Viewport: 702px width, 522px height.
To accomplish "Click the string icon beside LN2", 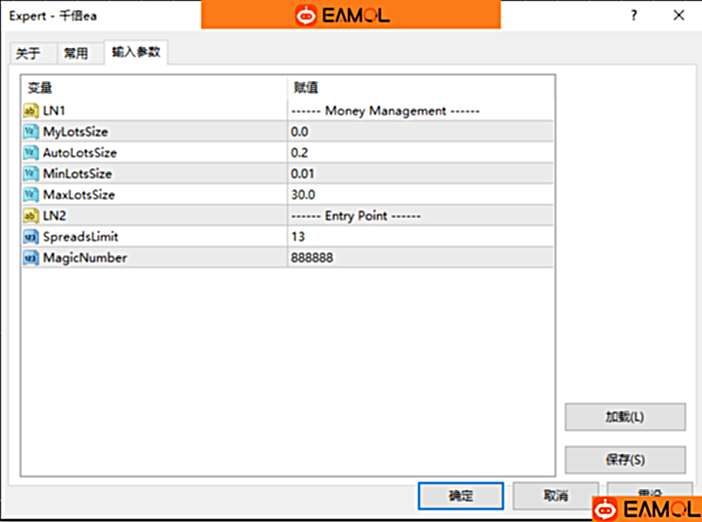I will [31, 215].
